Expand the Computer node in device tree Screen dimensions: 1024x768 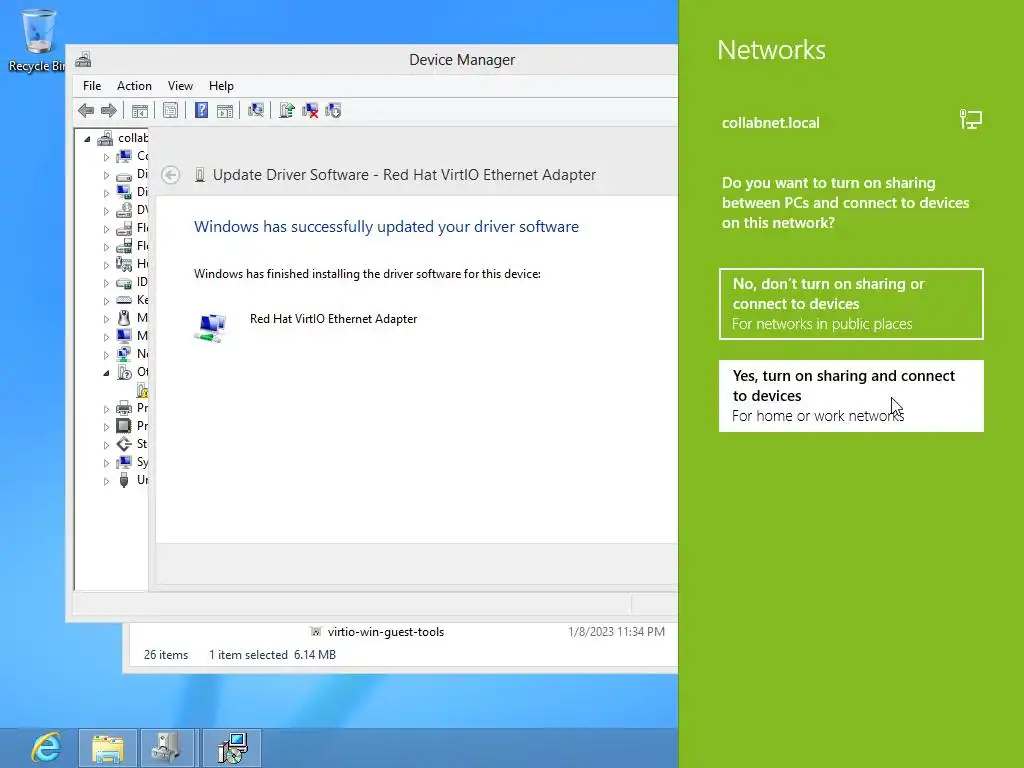[x=106, y=157]
